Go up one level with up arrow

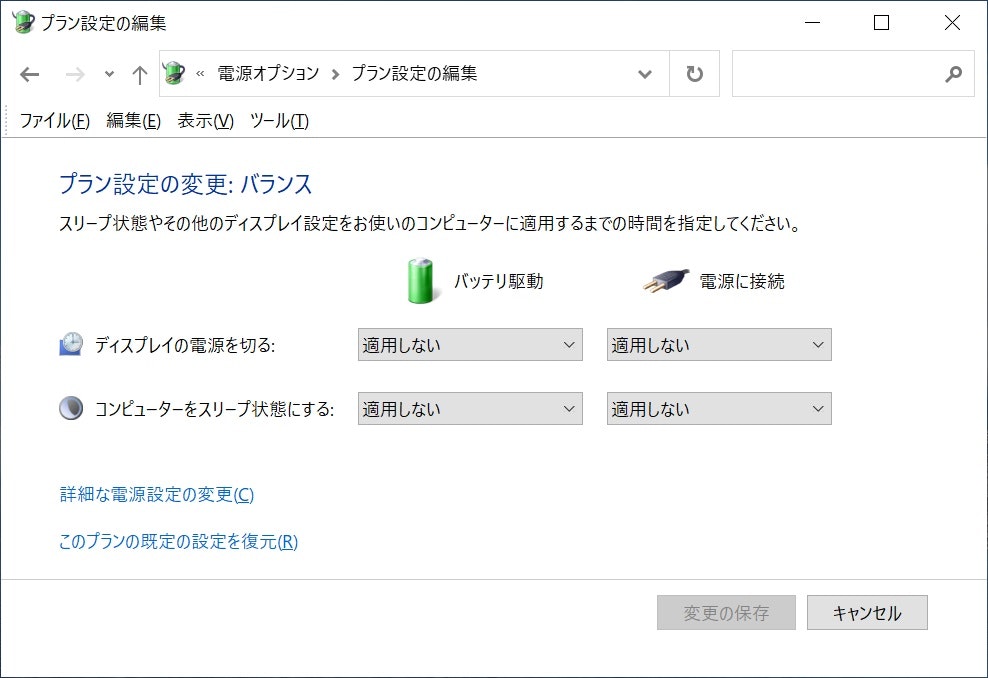pos(140,74)
